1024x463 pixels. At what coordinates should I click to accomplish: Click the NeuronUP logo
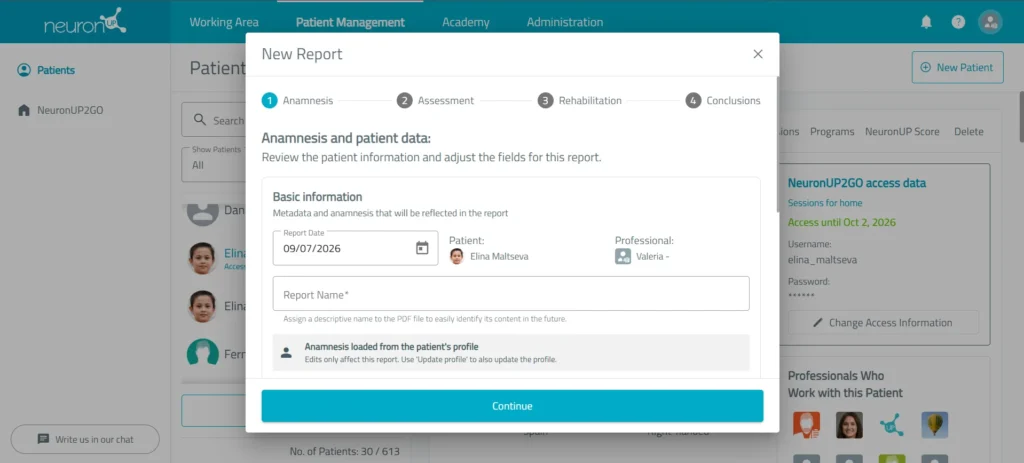click(85, 22)
